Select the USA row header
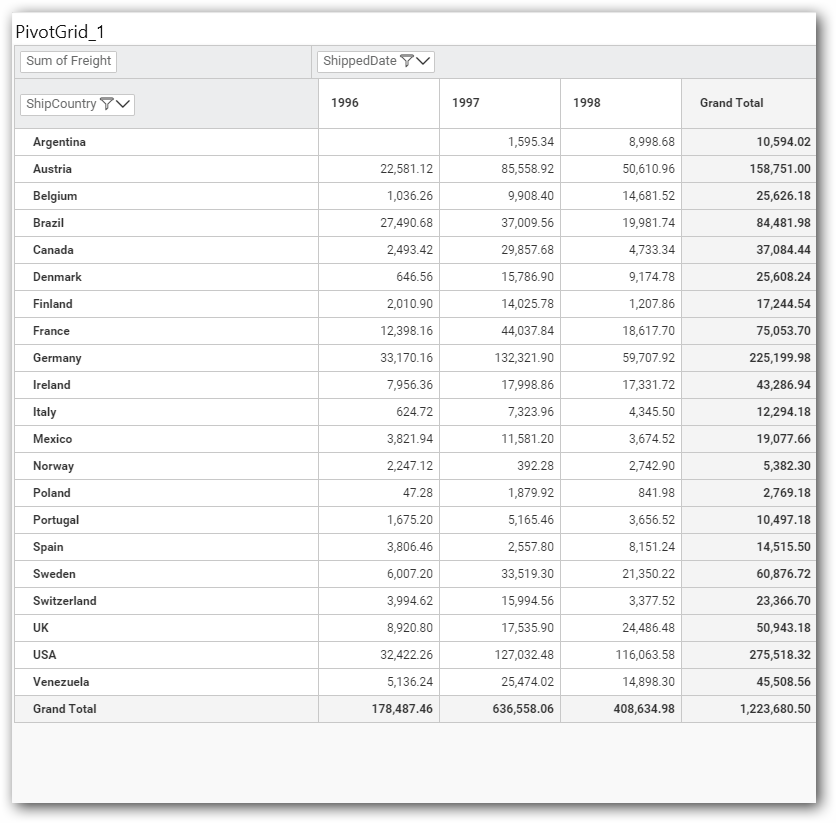This screenshot has height=823, width=836. (x=45, y=655)
